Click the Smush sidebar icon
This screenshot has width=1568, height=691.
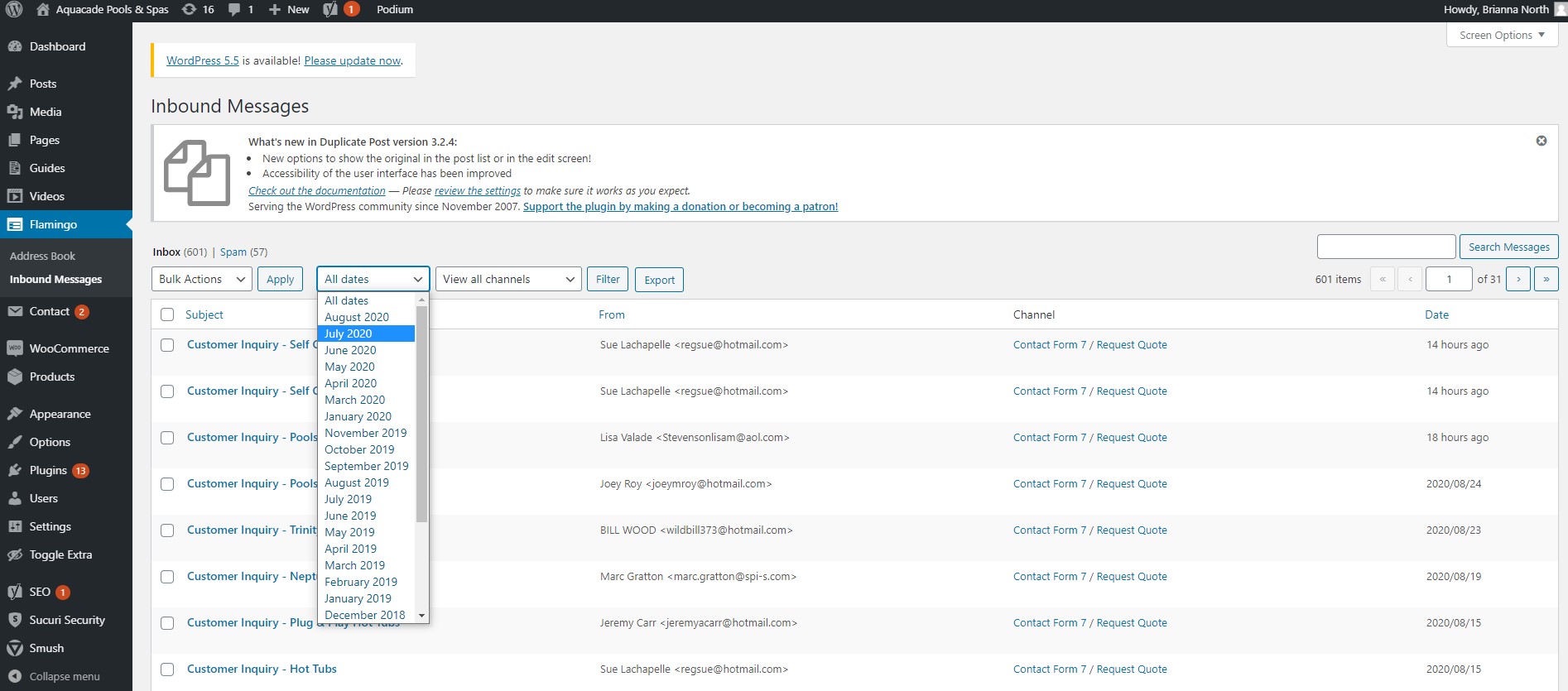click(15, 648)
